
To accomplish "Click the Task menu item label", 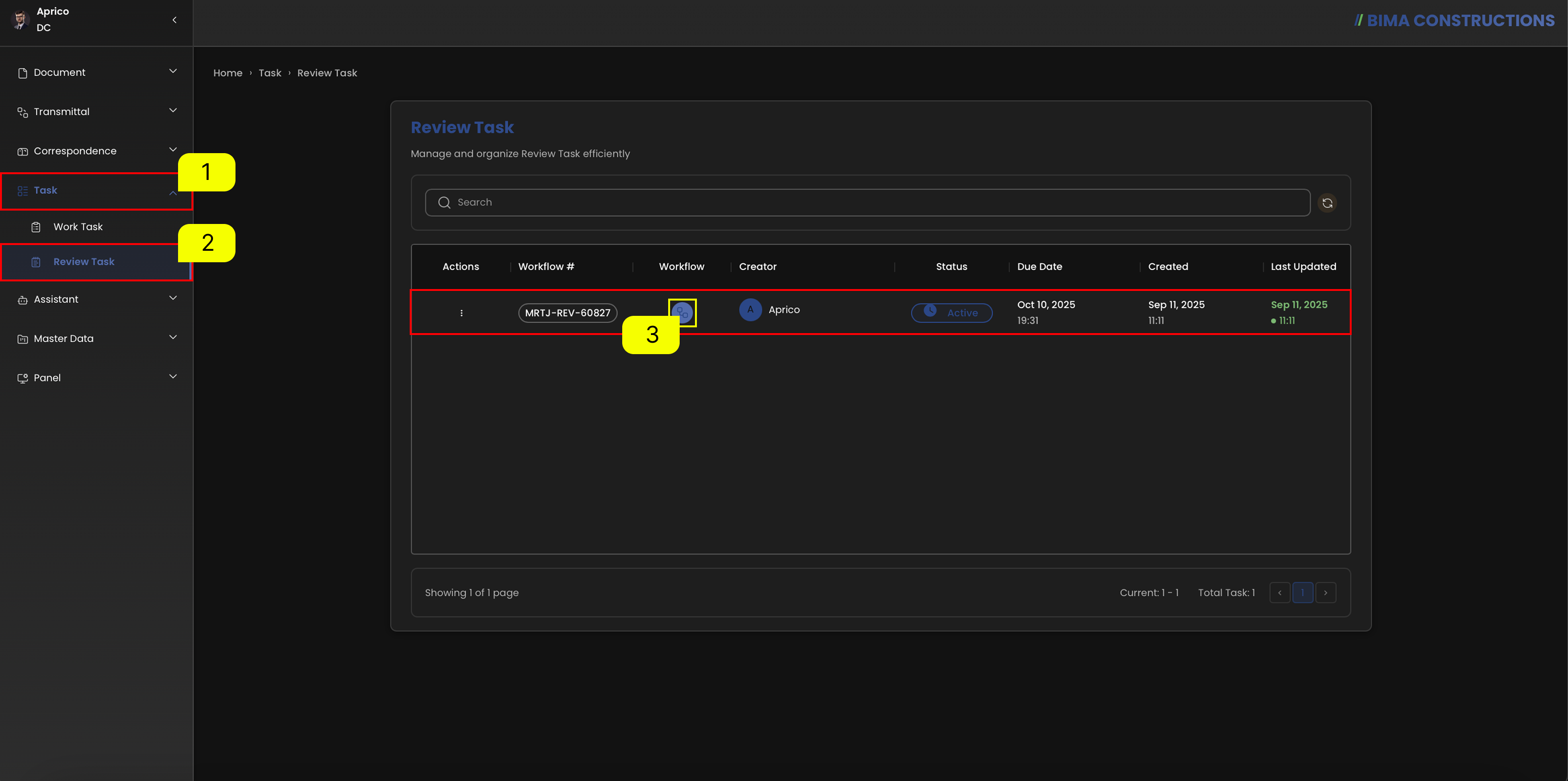I will (45, 190).
